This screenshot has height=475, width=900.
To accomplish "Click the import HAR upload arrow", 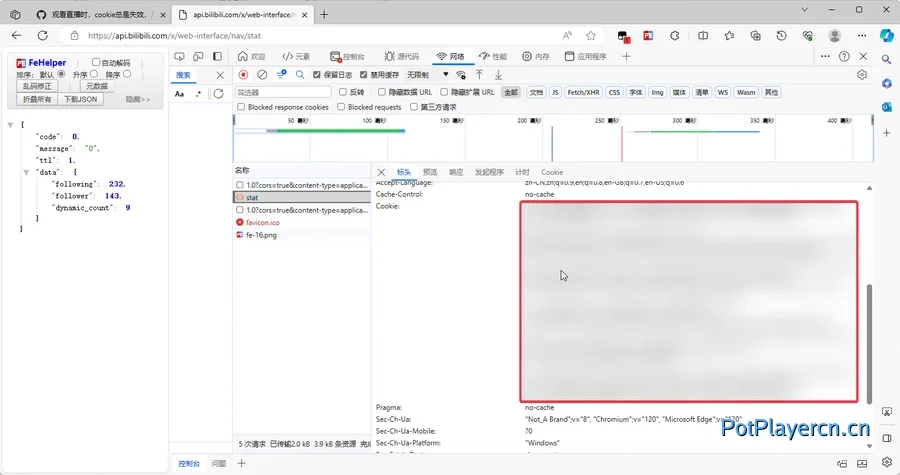I will (x=479, y=75).
